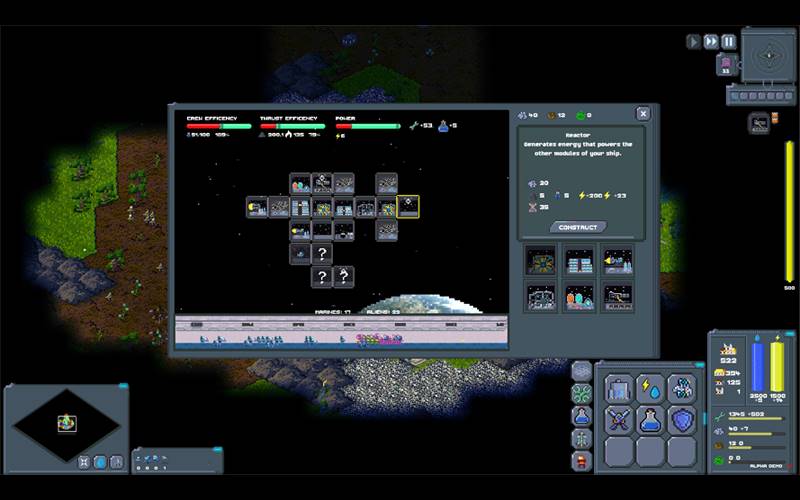Open the lightning and water drop category
Screen dimensions: 800x500
(650, 387)
